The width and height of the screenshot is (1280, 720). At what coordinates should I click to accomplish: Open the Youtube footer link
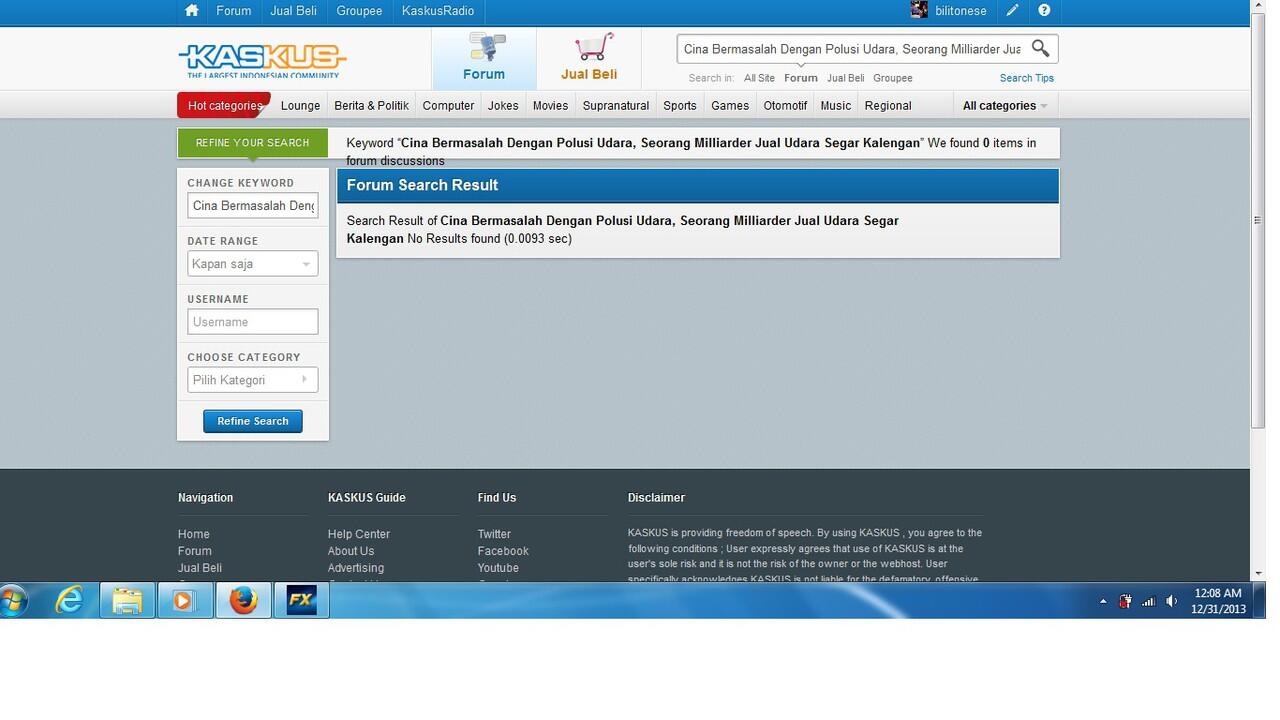[x=498, y=568]
